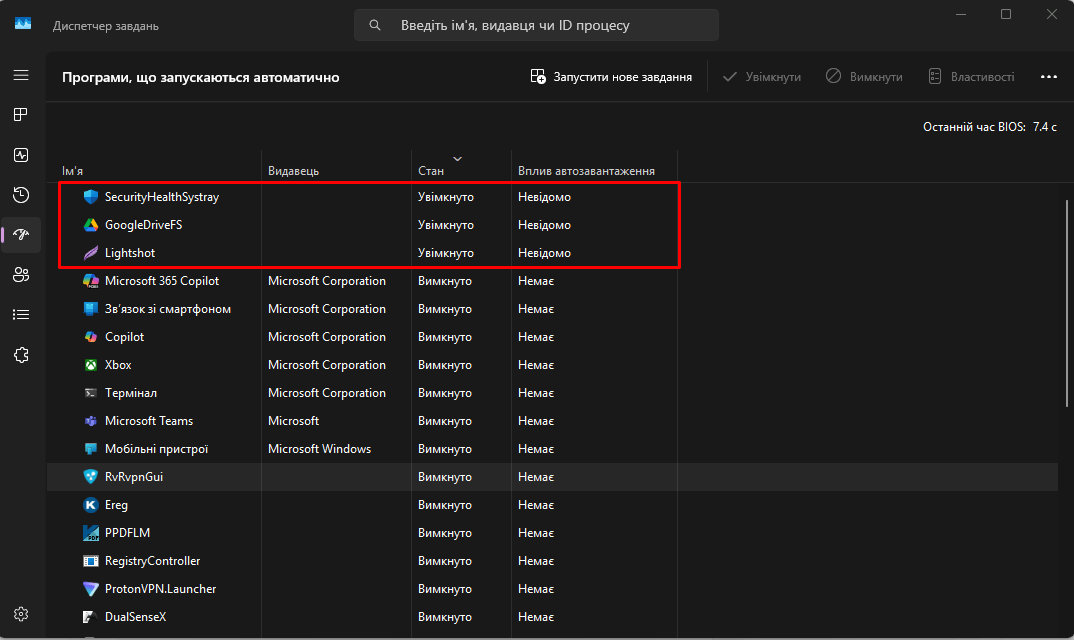Click the Microsoft 365 Copilot icon
Image resolution: width=1074 pixels, height=640 pixels.
(90, 281)
